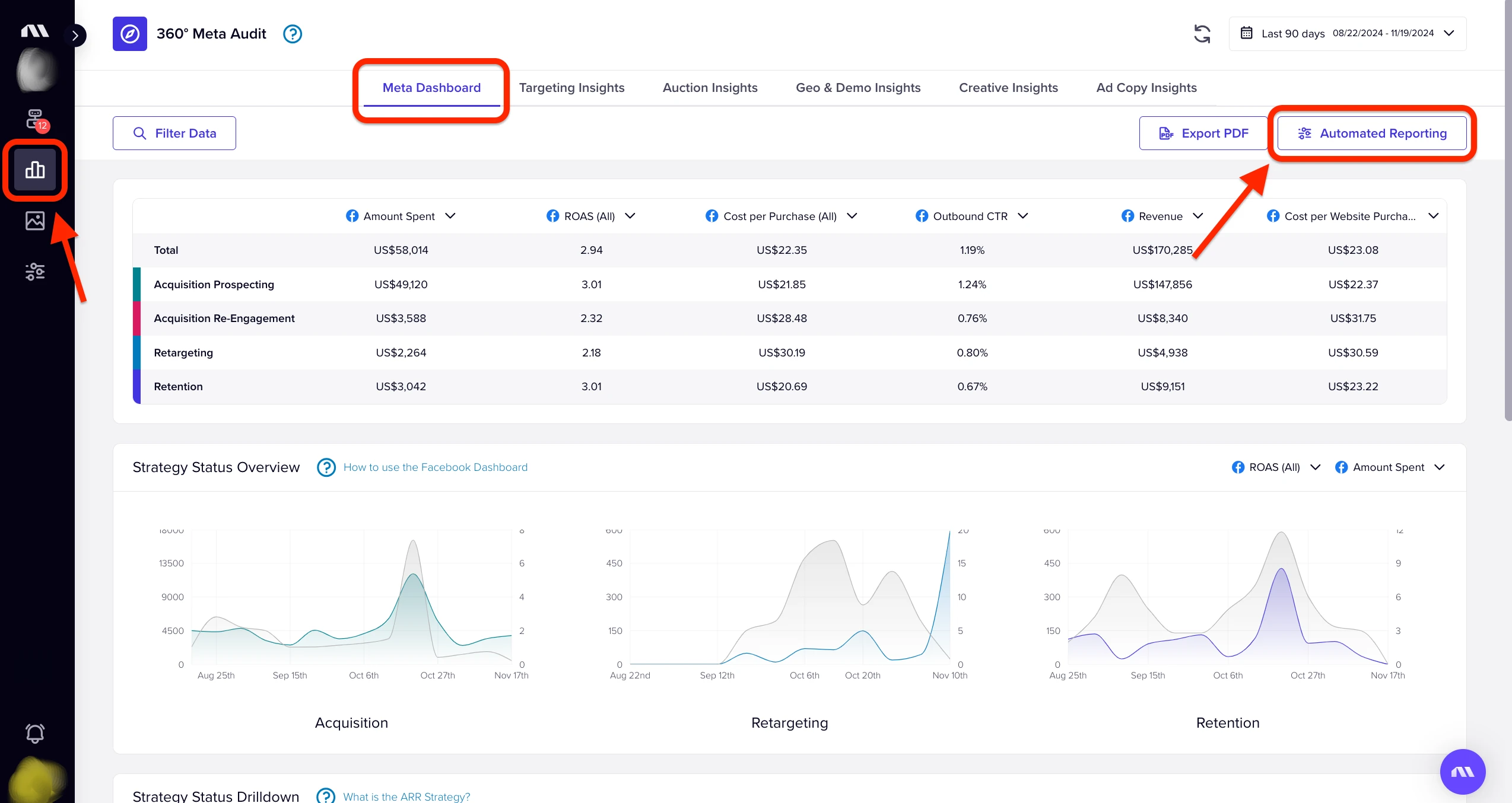The height and width of the screenshot is (803, 1512).
Task: Expand the Outbound CTR column dropdown
Action: [1023, 216]
